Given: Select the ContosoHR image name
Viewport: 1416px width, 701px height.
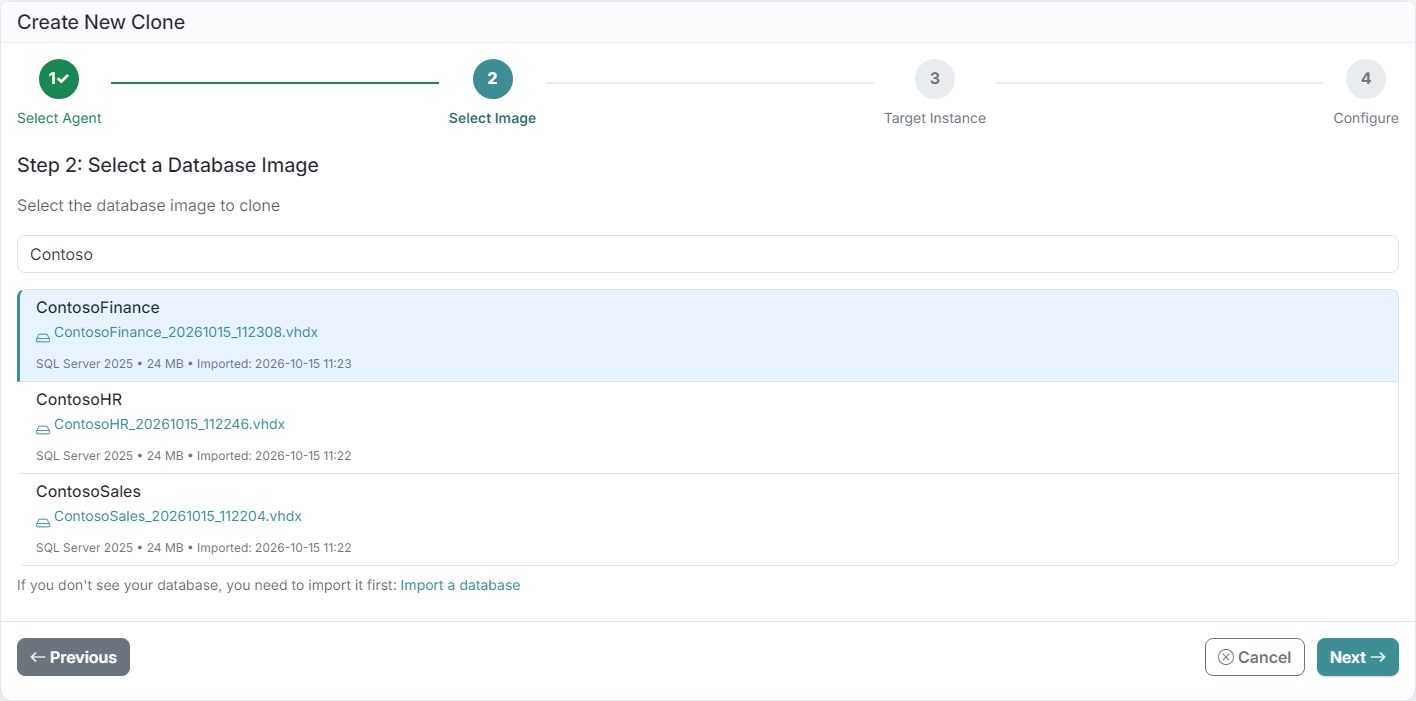Looking at the screenshot, I should (79, 399).
